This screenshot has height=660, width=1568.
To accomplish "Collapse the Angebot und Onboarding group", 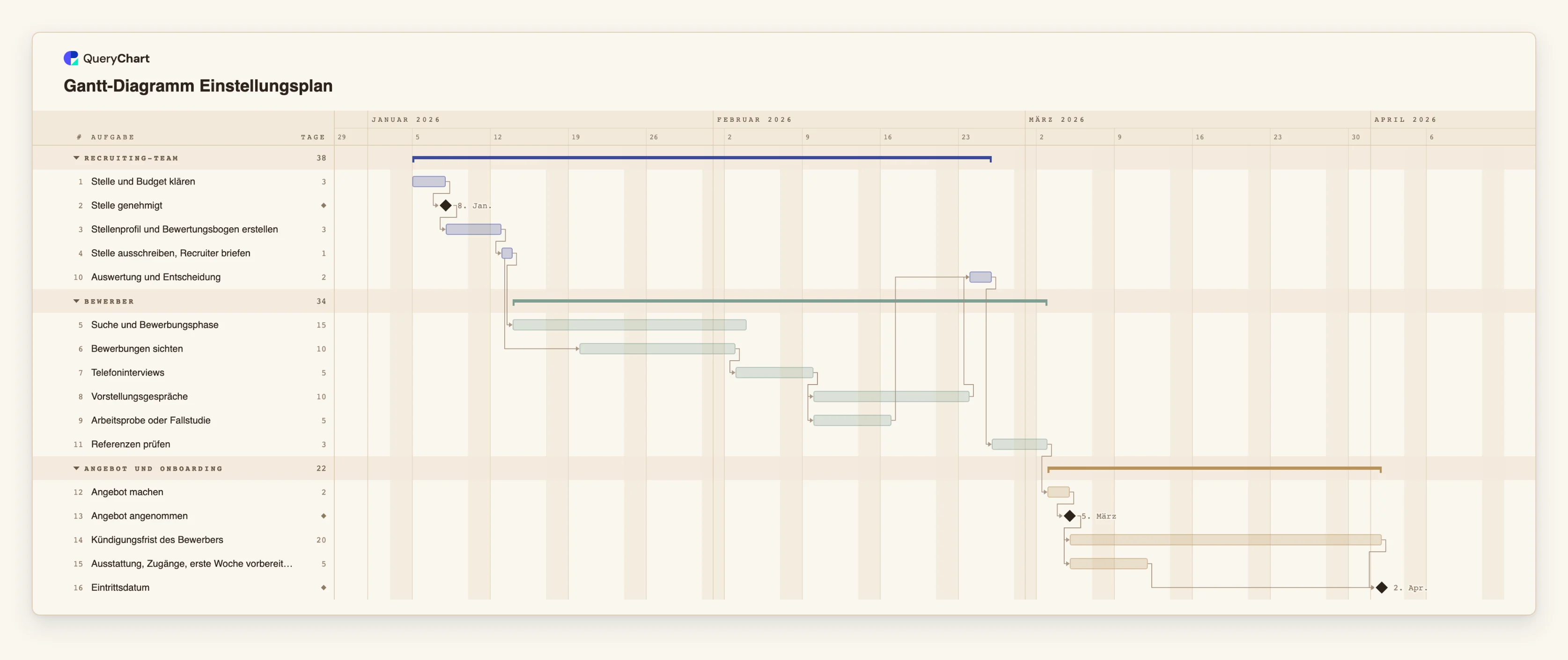I will [x=76, y=468].
